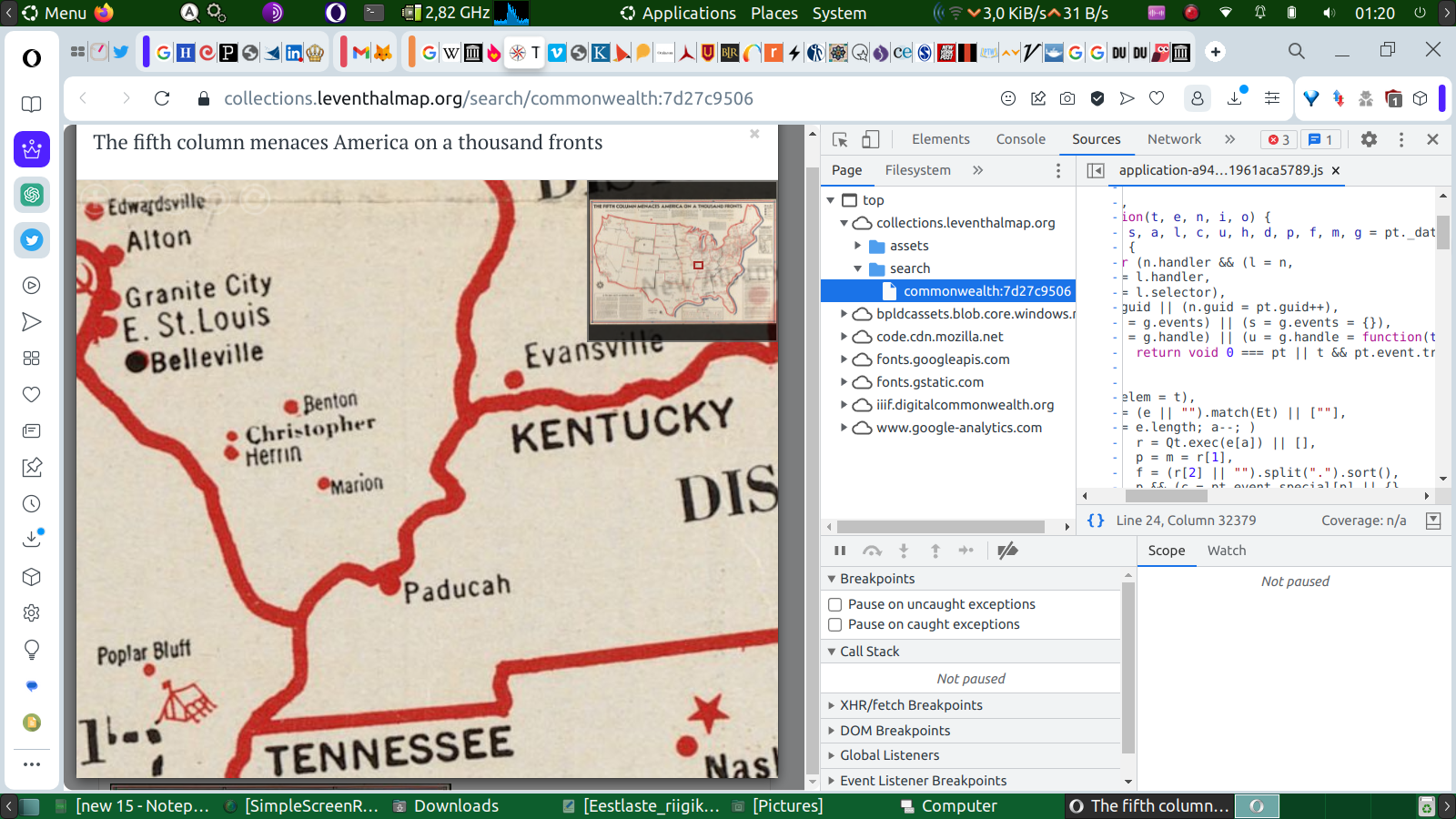Open DevTools settings gear
Image resolution: width=1456 pixels, height=819 pixels.
click(1369, 139)
